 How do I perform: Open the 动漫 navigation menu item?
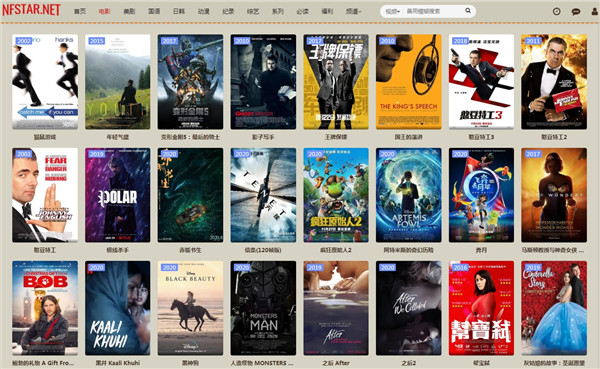click(x=204, y=11)
